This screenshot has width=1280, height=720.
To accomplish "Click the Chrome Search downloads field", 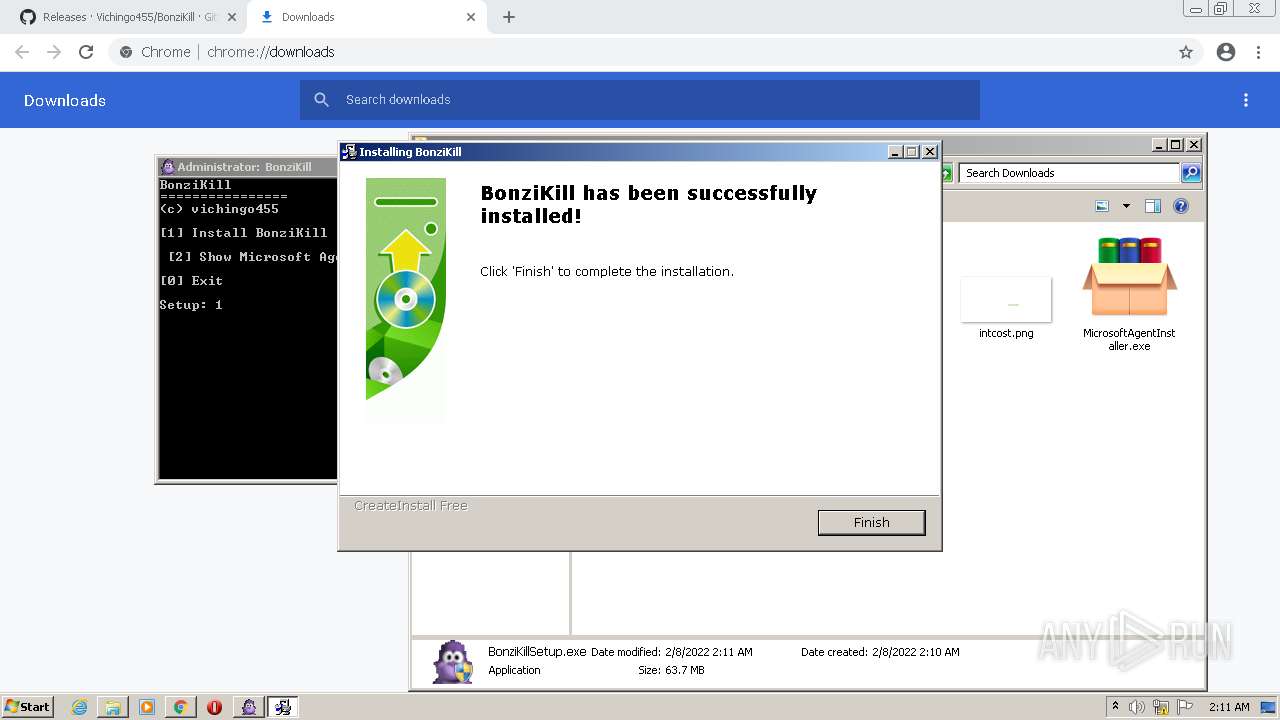I will [x=640, y=100].
